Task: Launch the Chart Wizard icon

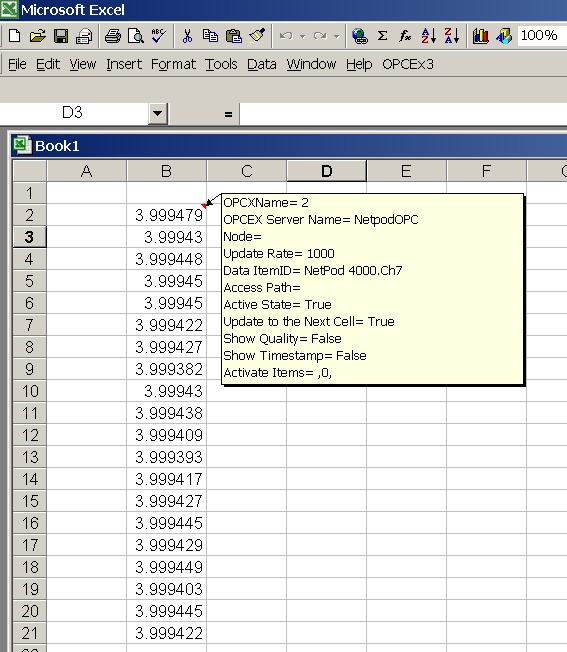Action: coord(481,36)
